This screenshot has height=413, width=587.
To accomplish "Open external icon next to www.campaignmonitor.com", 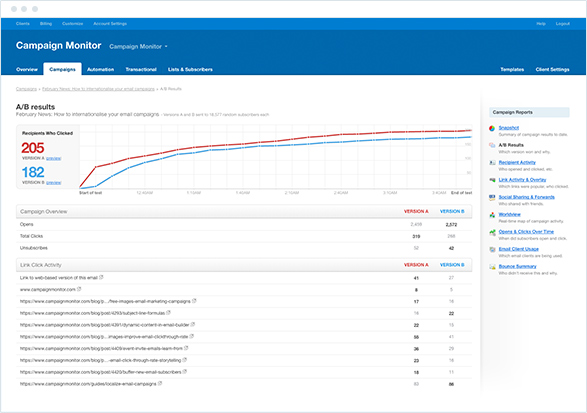I will (79, 289).
